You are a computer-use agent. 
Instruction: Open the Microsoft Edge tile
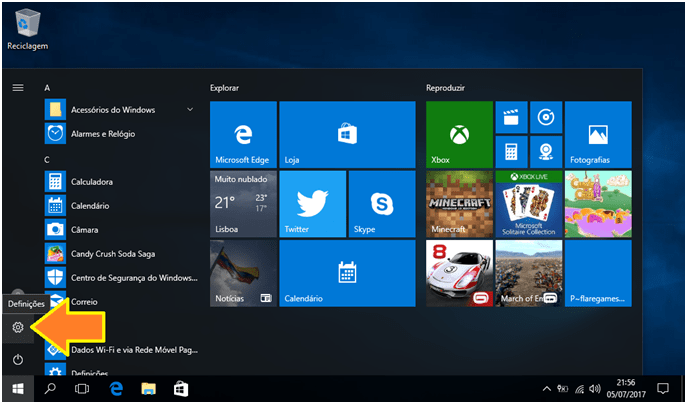242,134
